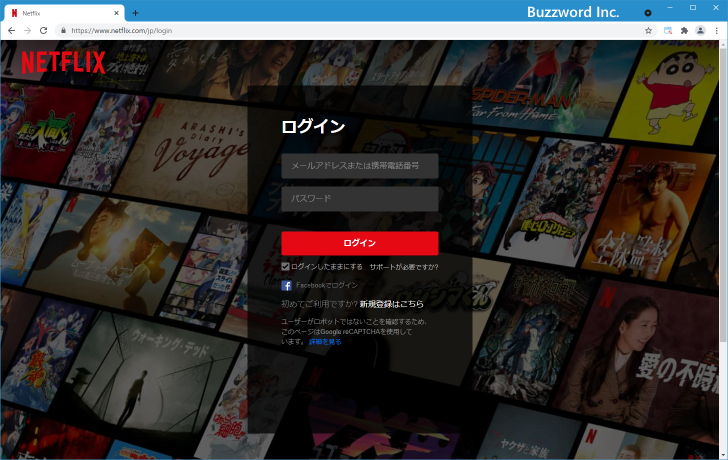This screenshot has height=460, width=728.
Task: Click the Facebookでログイン link
Action: pos(327,285)
